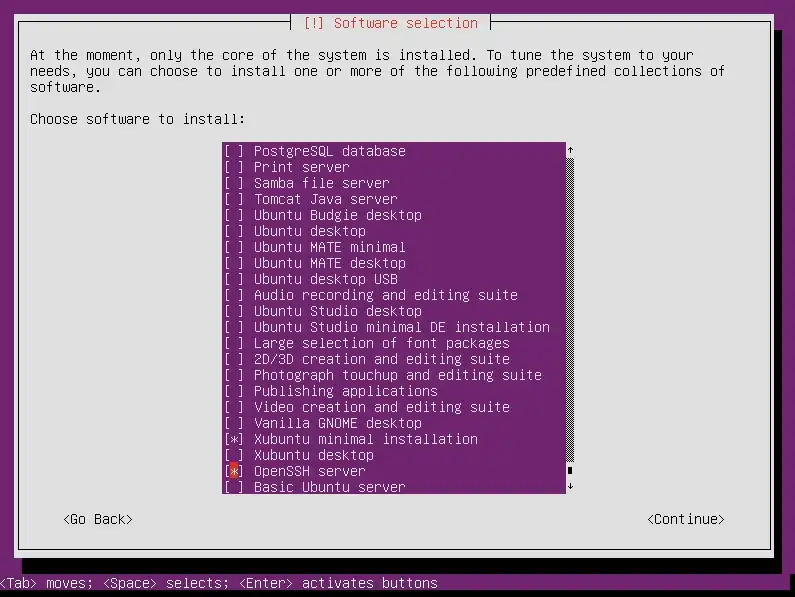Image resolution: width=795 pixels, height=597 pixels.
Task: Click the scrollbar position marker block
Action: (570, 470)
